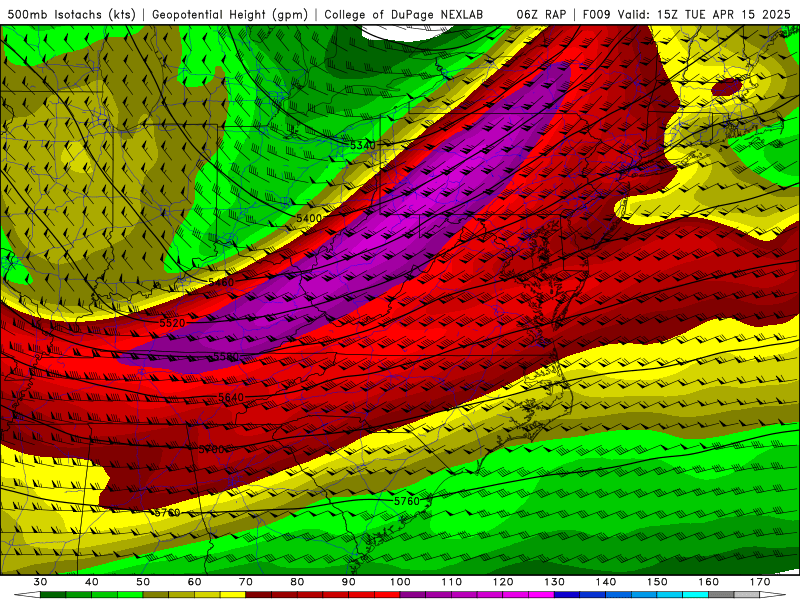Viewport: 800px width, 600px height.
Task: Click the 170 value on the color scale
Action: (760, 582)
